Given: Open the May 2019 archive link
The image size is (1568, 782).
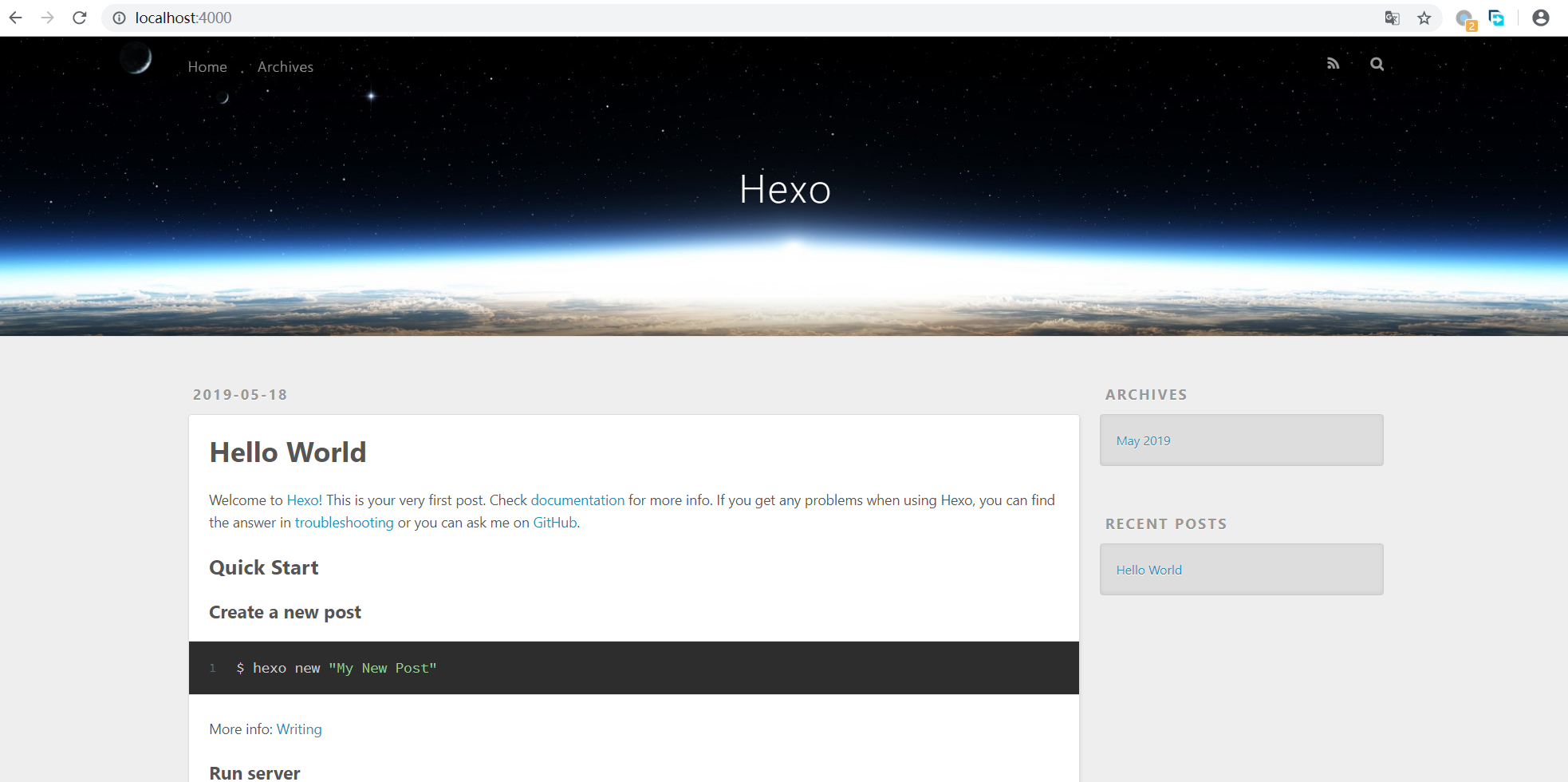Looking at the screenshot, I should coord(1143,440).
